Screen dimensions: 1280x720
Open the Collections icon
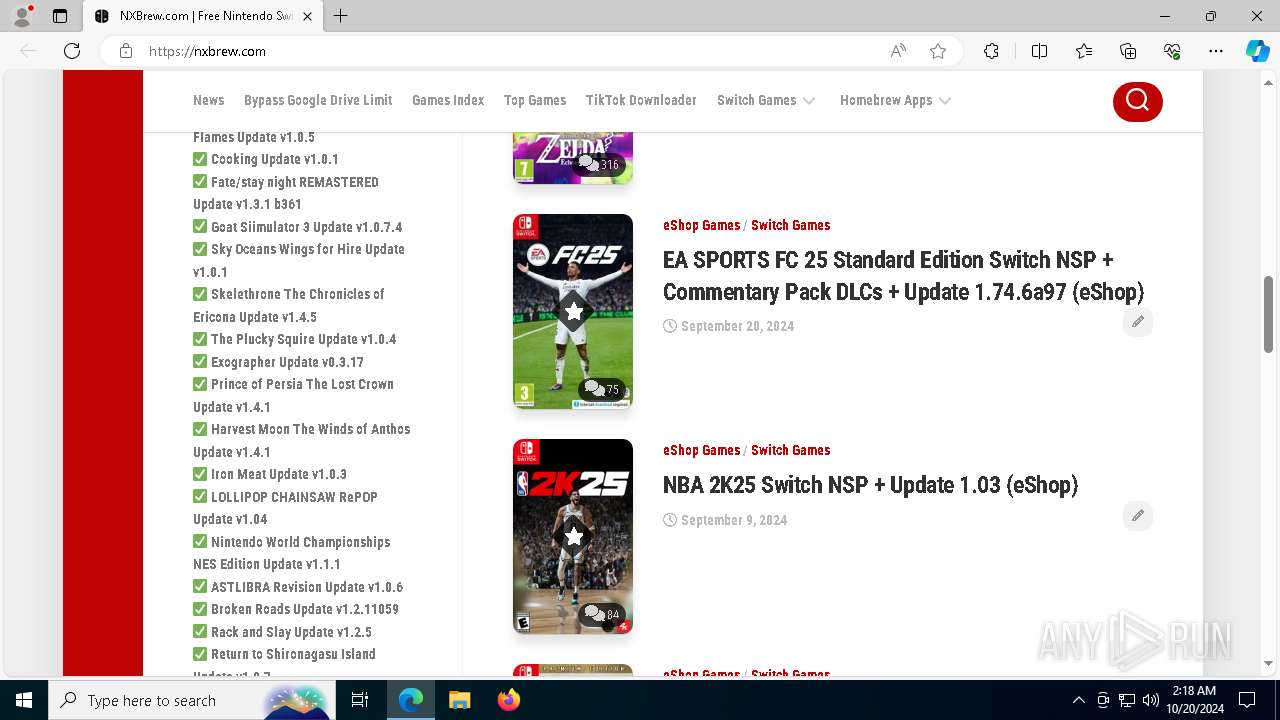(x=1128, y=51)
